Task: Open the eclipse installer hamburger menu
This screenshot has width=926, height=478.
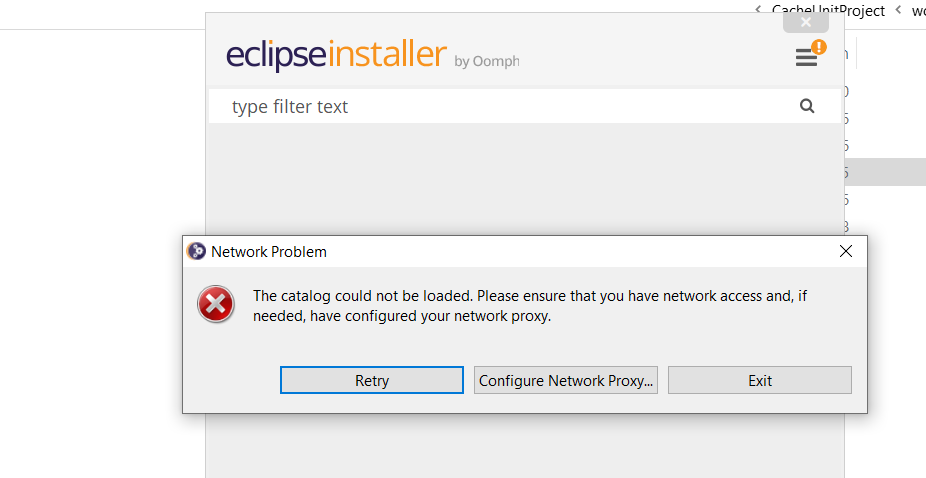Action: (806, 58)
